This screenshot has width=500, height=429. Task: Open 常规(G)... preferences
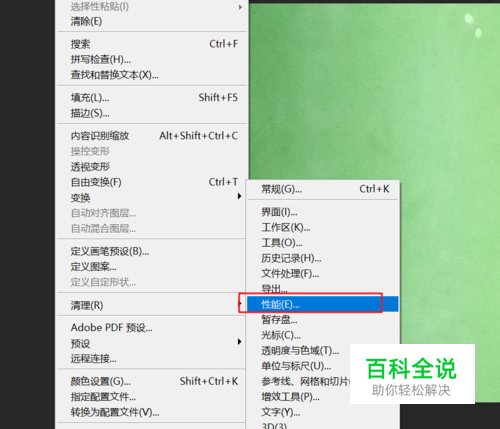[323, 189]
